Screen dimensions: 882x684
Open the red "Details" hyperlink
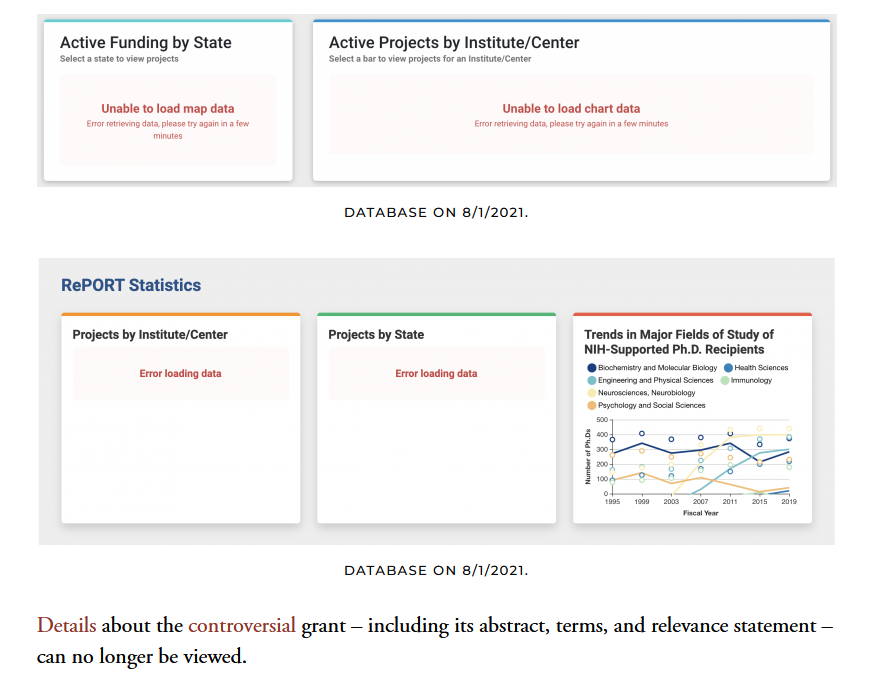(x=66, y=626)
